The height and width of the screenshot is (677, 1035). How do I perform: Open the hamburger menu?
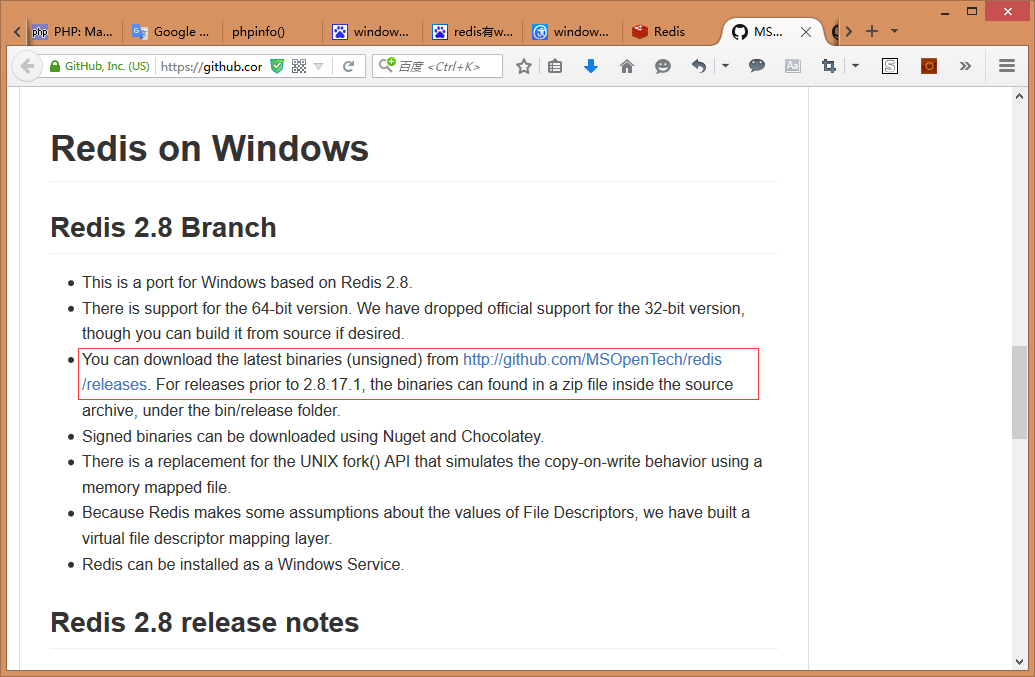click(1007, 66)
